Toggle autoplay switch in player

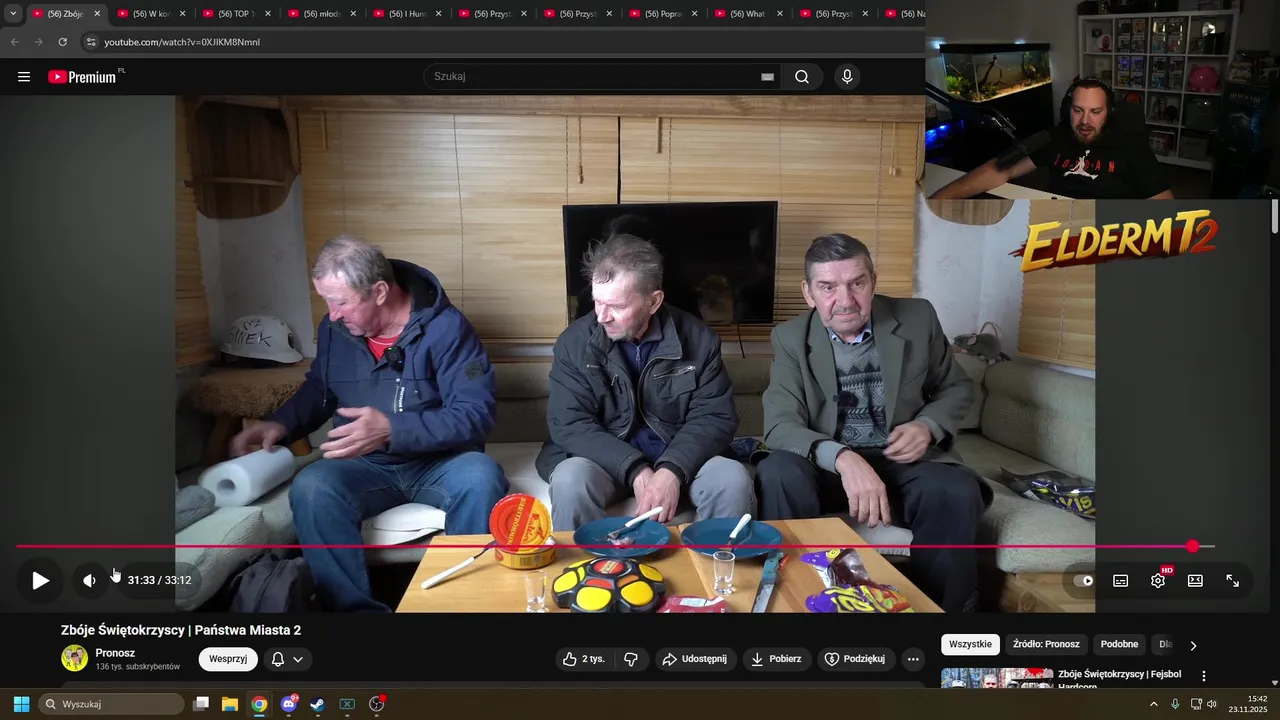[1083, 580]
